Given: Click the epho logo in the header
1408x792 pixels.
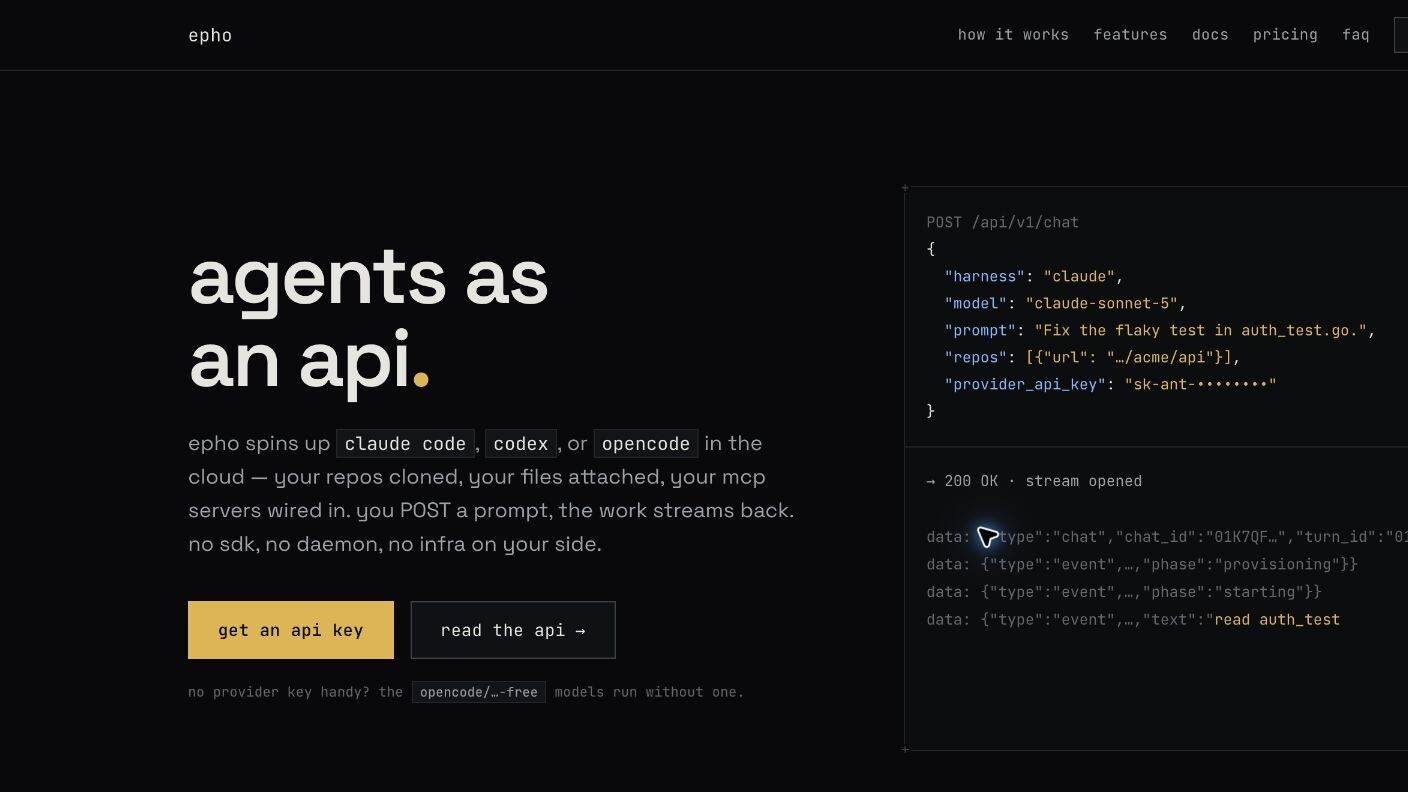Looking at the screenshot, I should (210, 35).
